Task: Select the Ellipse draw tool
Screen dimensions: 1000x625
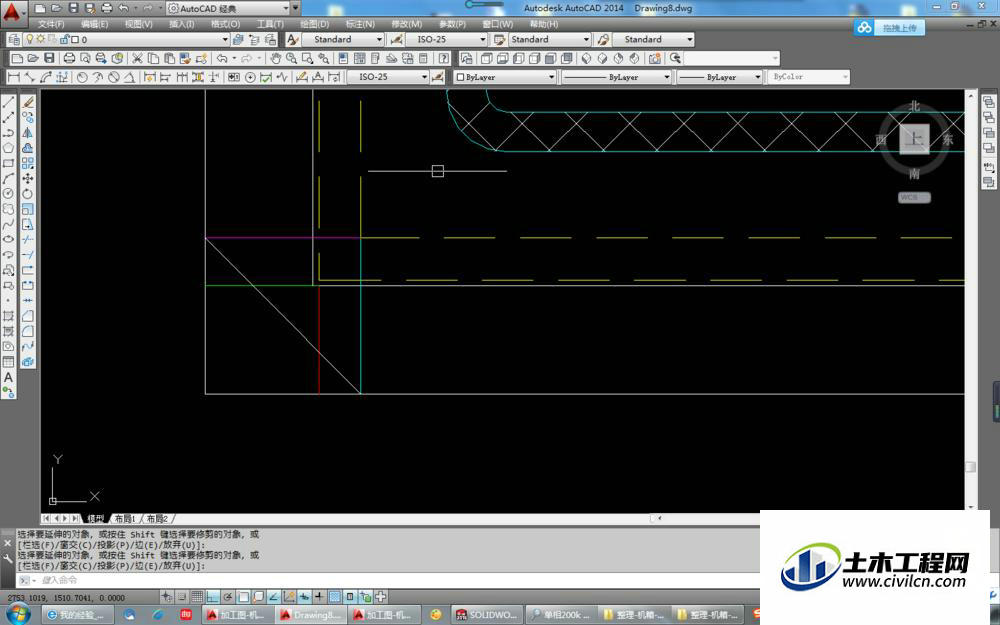Action: (x=8, y=239)
